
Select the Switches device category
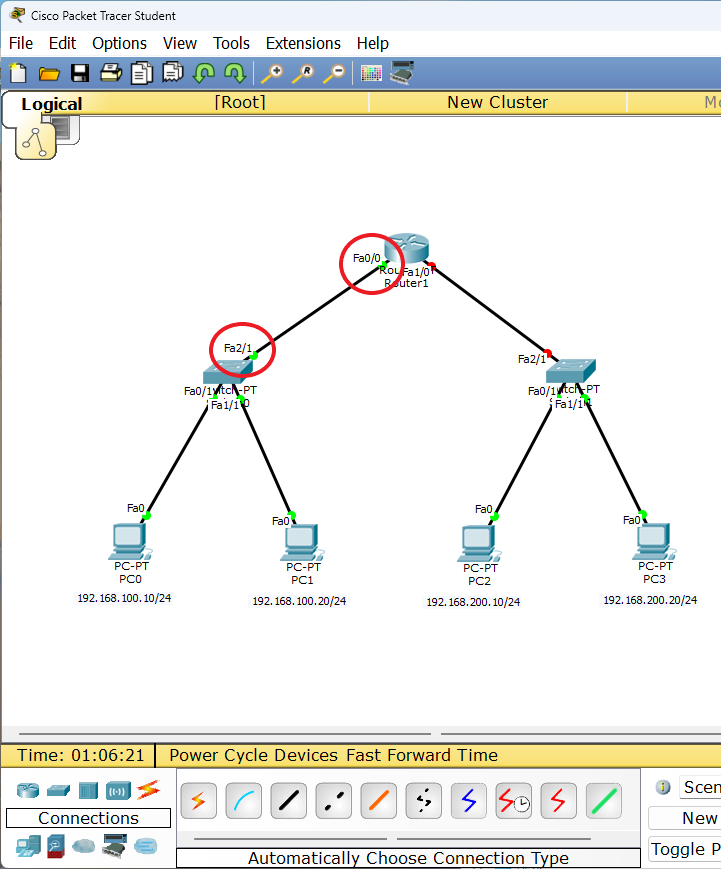pos(58,790)
